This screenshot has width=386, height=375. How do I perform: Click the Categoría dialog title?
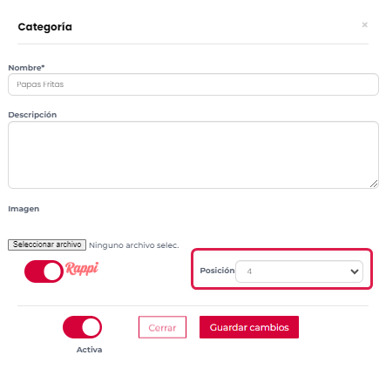pos(45,27)
